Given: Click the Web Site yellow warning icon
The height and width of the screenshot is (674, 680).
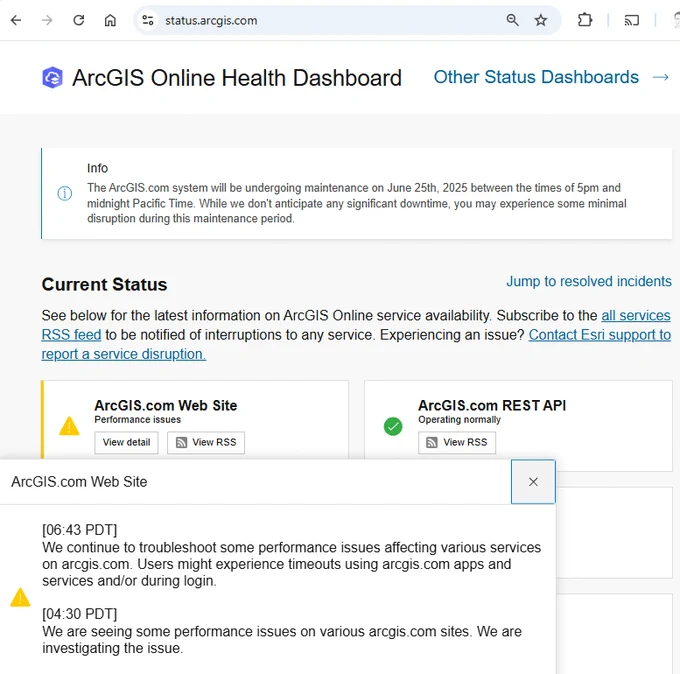Looking at the screenshot, I should tap(69, 426).
